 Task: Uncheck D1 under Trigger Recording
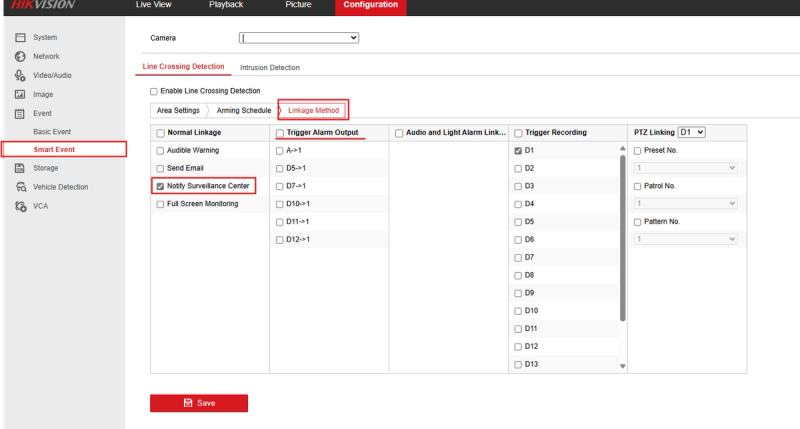pos(518,151)
